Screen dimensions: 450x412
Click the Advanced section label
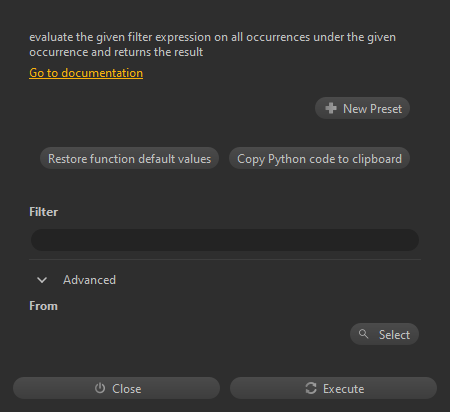89,280
